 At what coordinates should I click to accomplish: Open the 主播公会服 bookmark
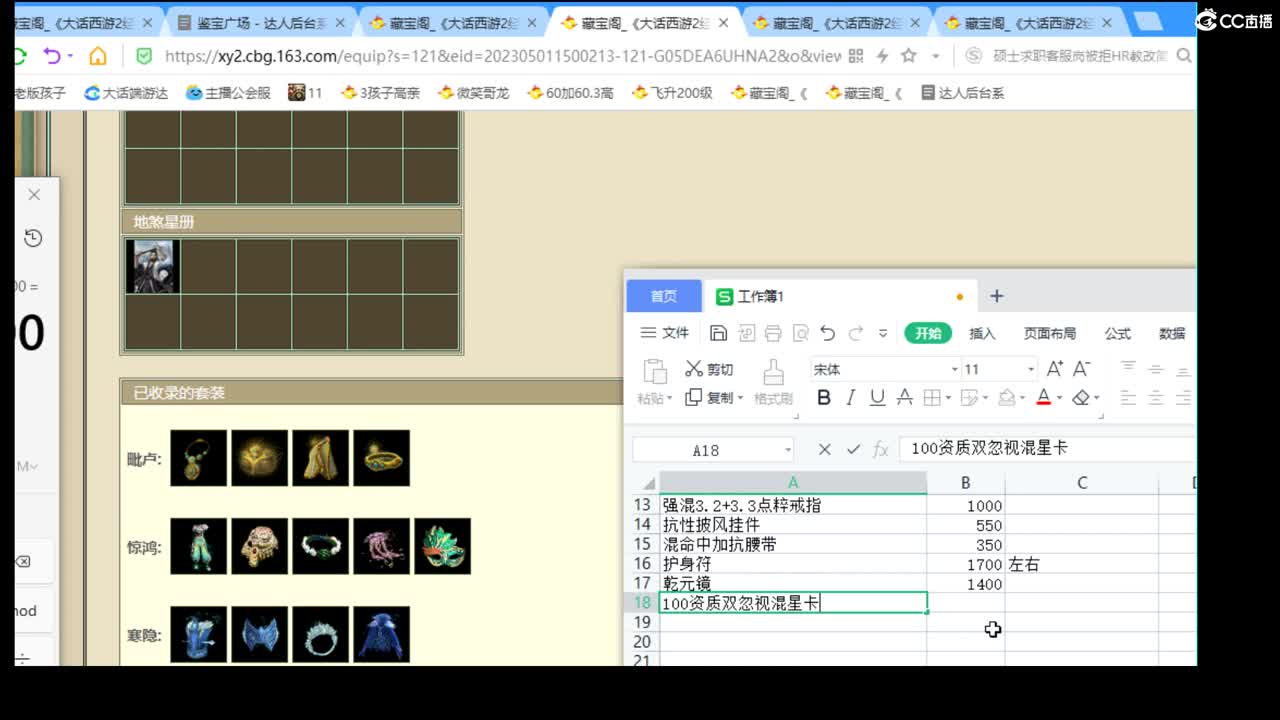coord(228,93)
